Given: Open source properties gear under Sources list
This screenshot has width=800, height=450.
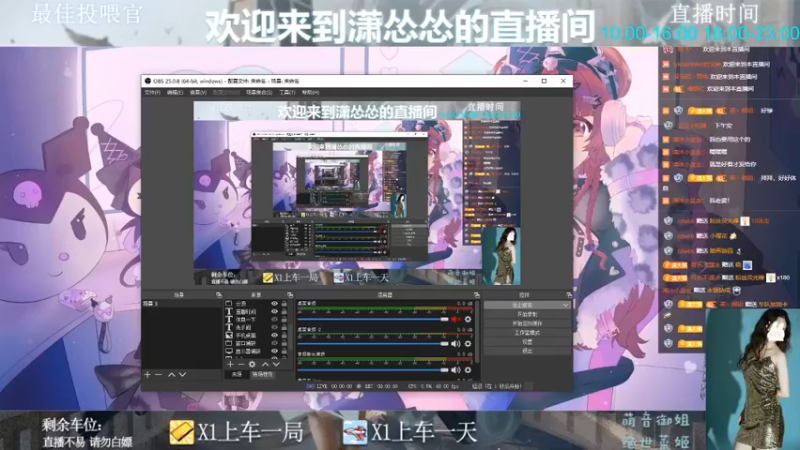Looking at the screenshot, I should click(252, 364).
